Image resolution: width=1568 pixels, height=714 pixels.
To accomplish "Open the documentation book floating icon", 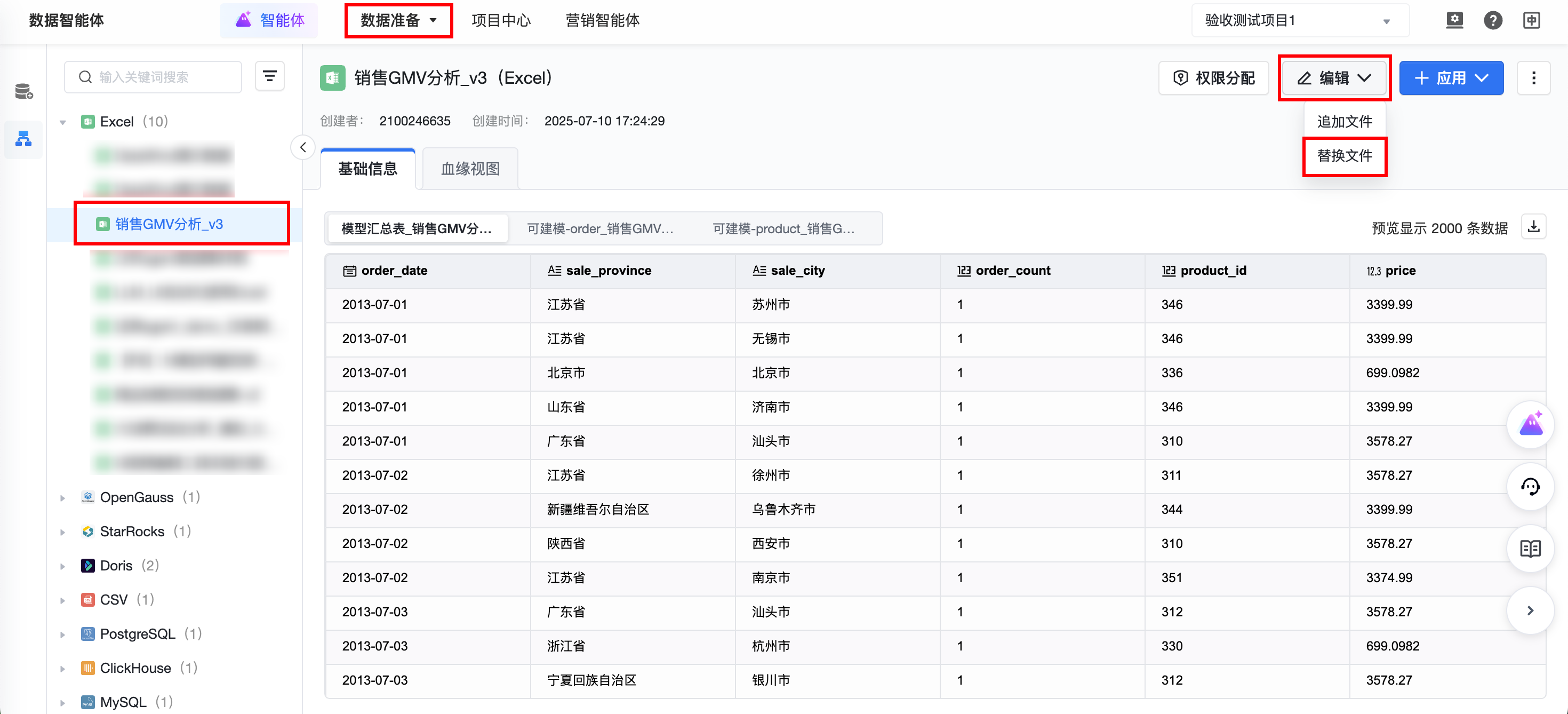I will pos(1530,548).
